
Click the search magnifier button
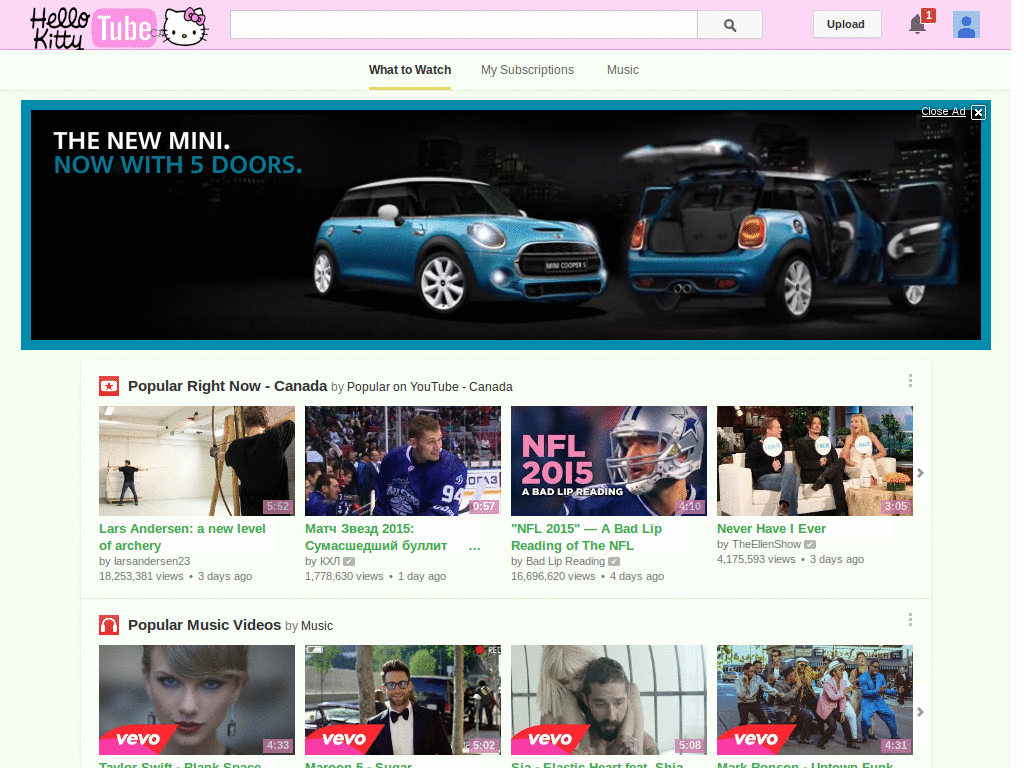click(x=729, y=25)
